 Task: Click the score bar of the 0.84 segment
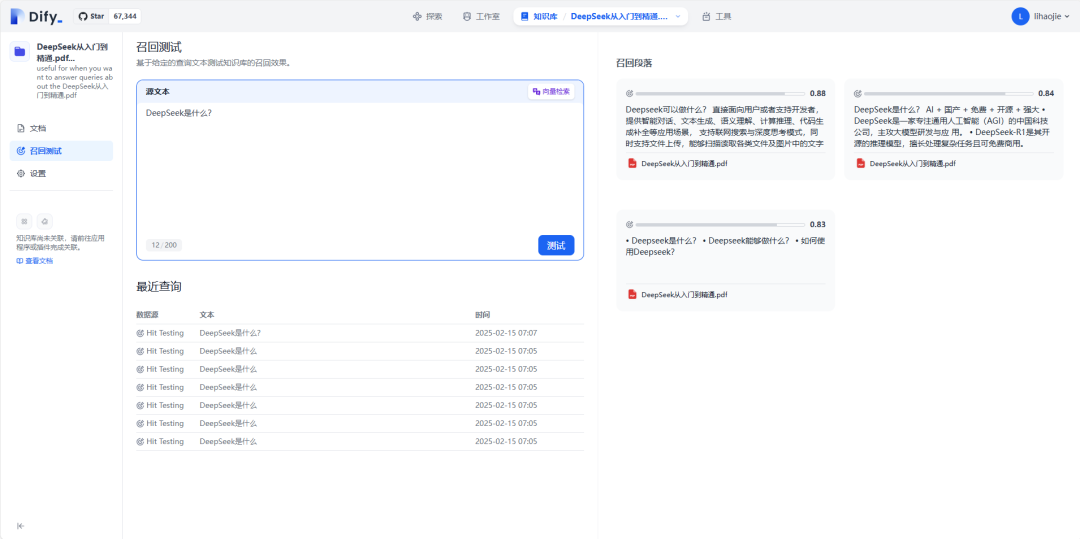948,94
